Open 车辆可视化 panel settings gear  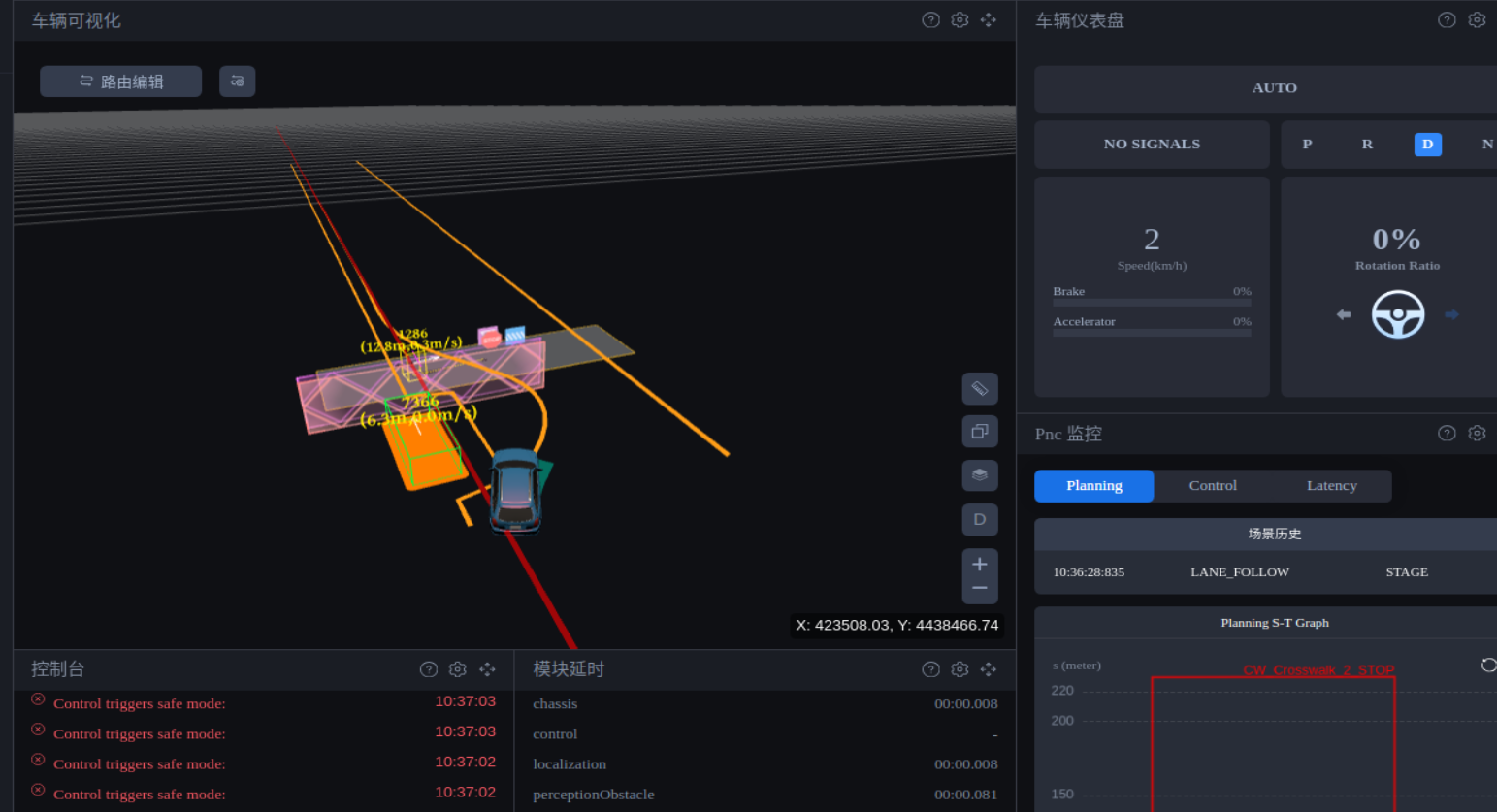coord(960,20)
